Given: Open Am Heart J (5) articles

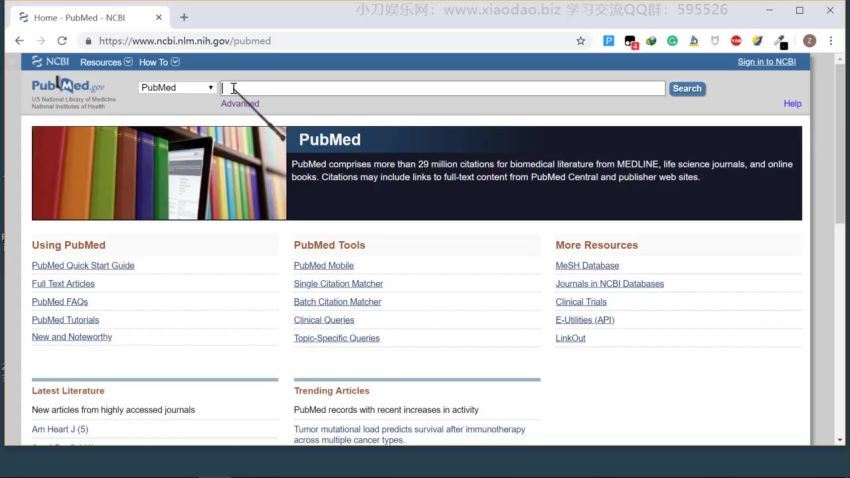Looking at the screenshot, I should pos(60,429).
